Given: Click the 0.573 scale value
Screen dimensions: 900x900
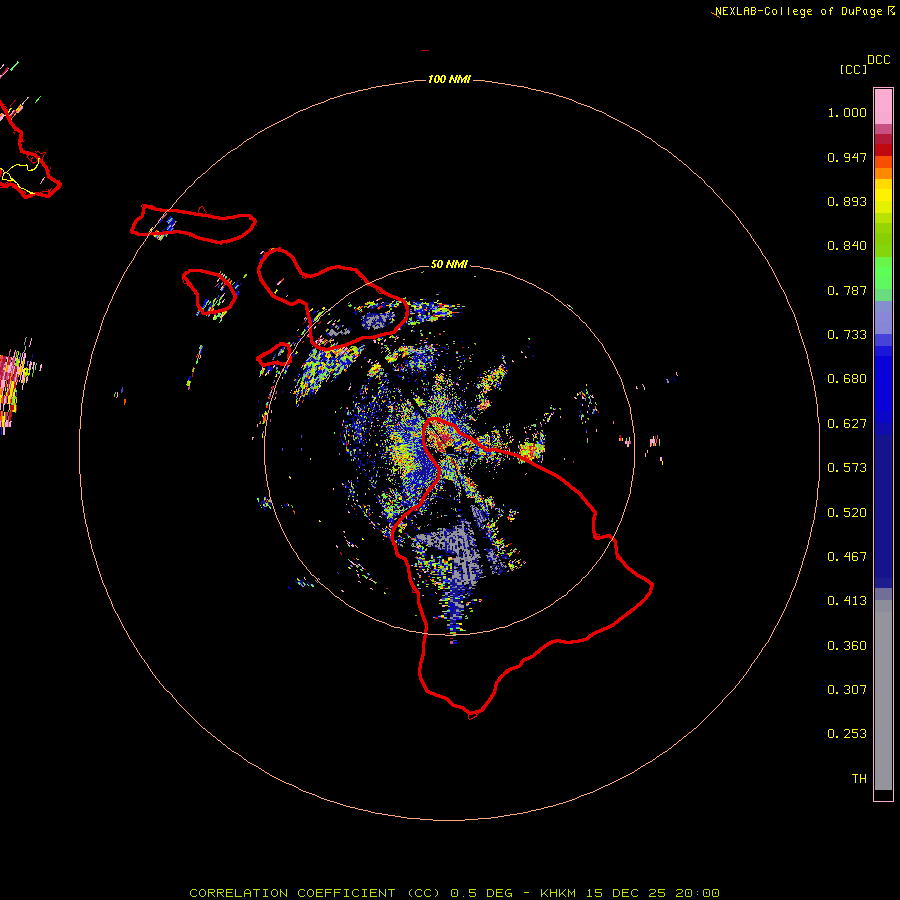Looking at the screenshot, I should (x=847, y=468).
